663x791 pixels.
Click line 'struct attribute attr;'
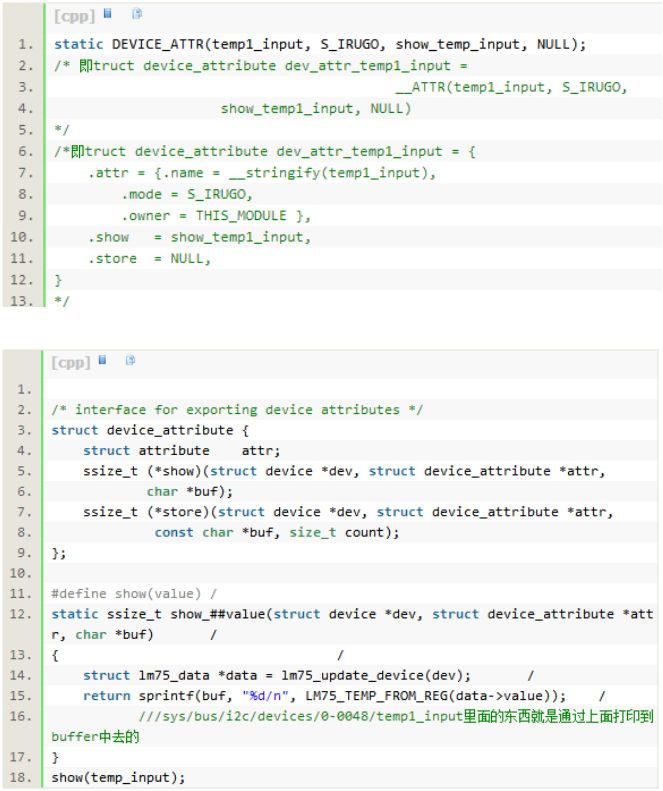point(182,450)
